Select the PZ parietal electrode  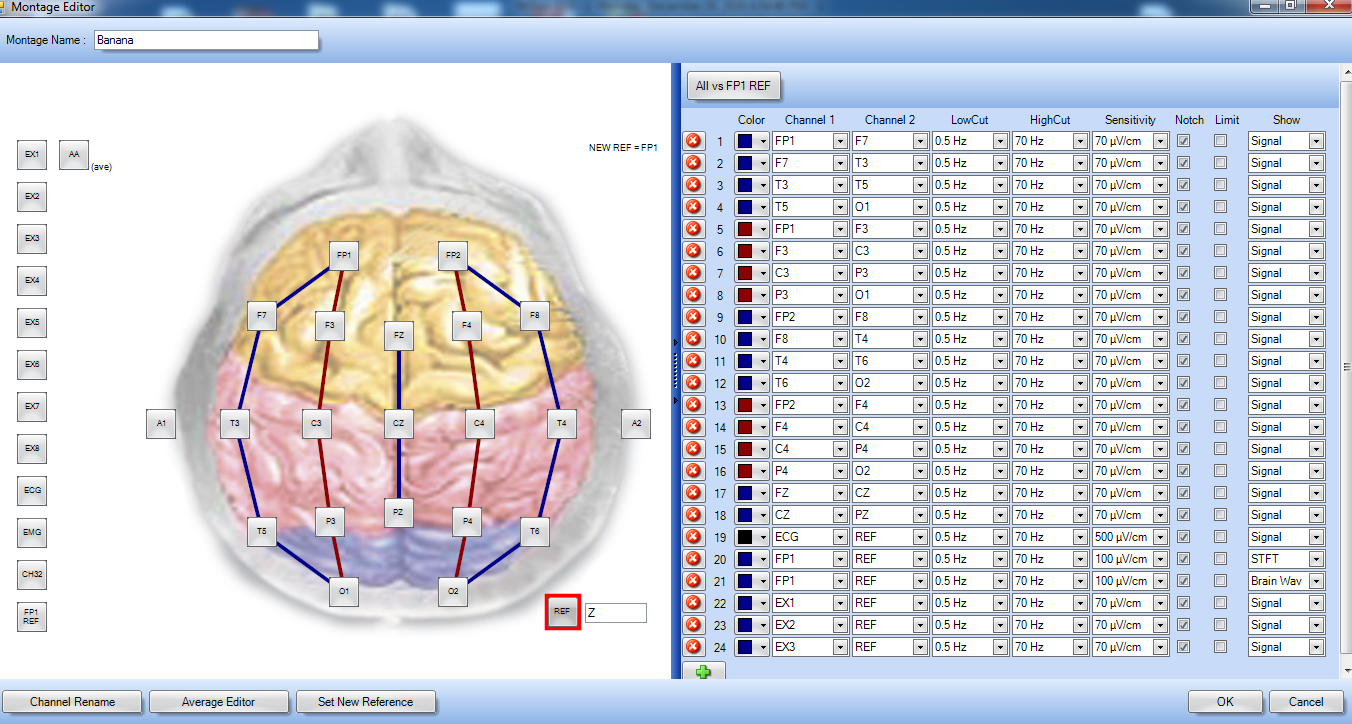398,512
